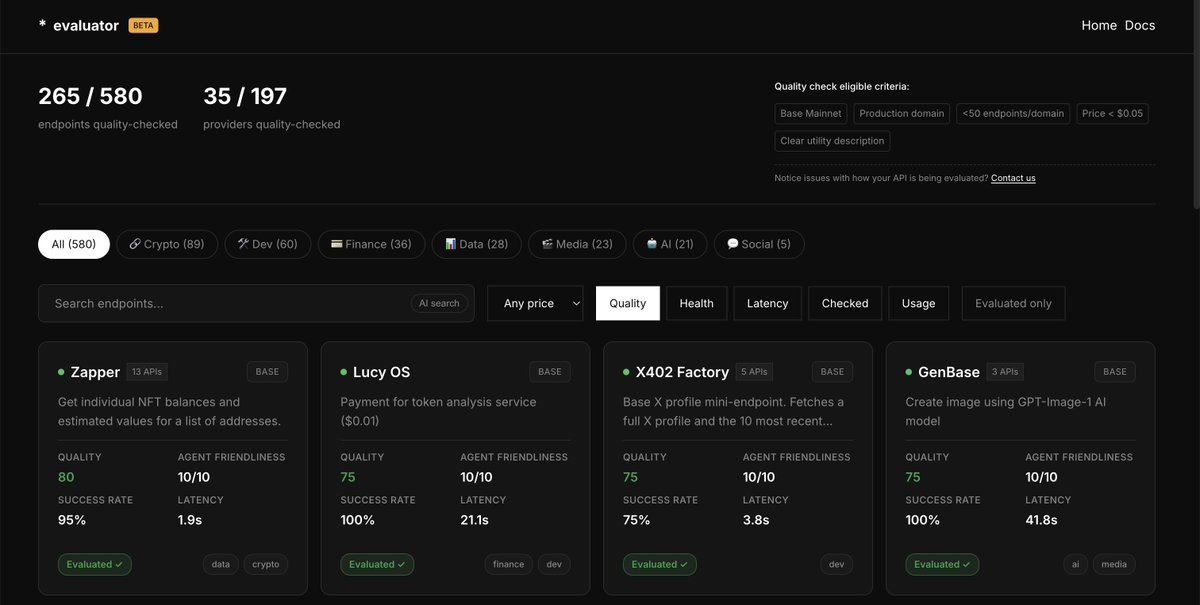Click the green status dot beside Lucy OS
This screenshot has height=605, width=1200.
344,372
